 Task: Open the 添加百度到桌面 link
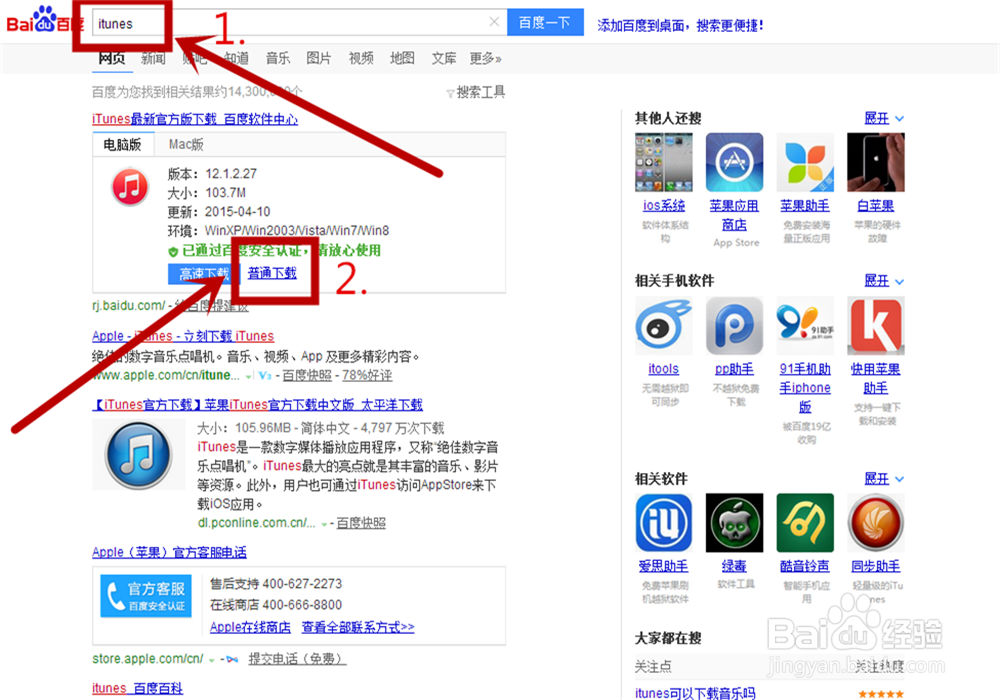[x=680, y=26]
